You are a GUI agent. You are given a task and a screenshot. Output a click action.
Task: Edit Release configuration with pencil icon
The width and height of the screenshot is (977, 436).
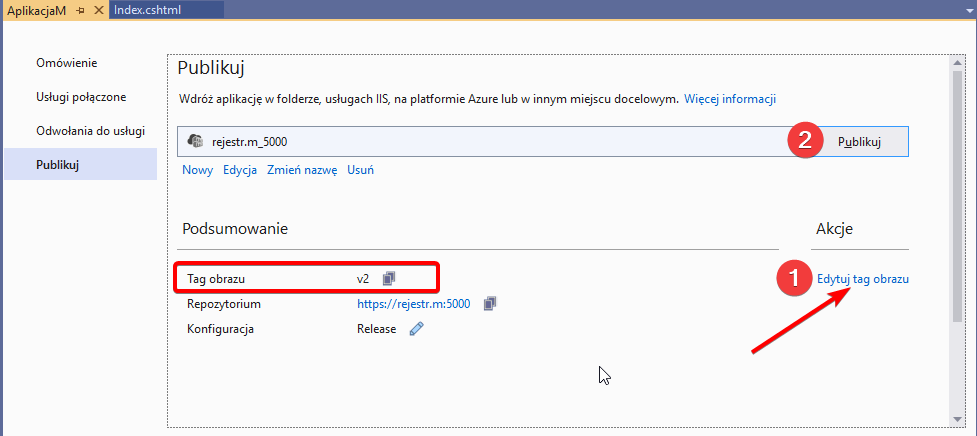(x=416, y=329)
